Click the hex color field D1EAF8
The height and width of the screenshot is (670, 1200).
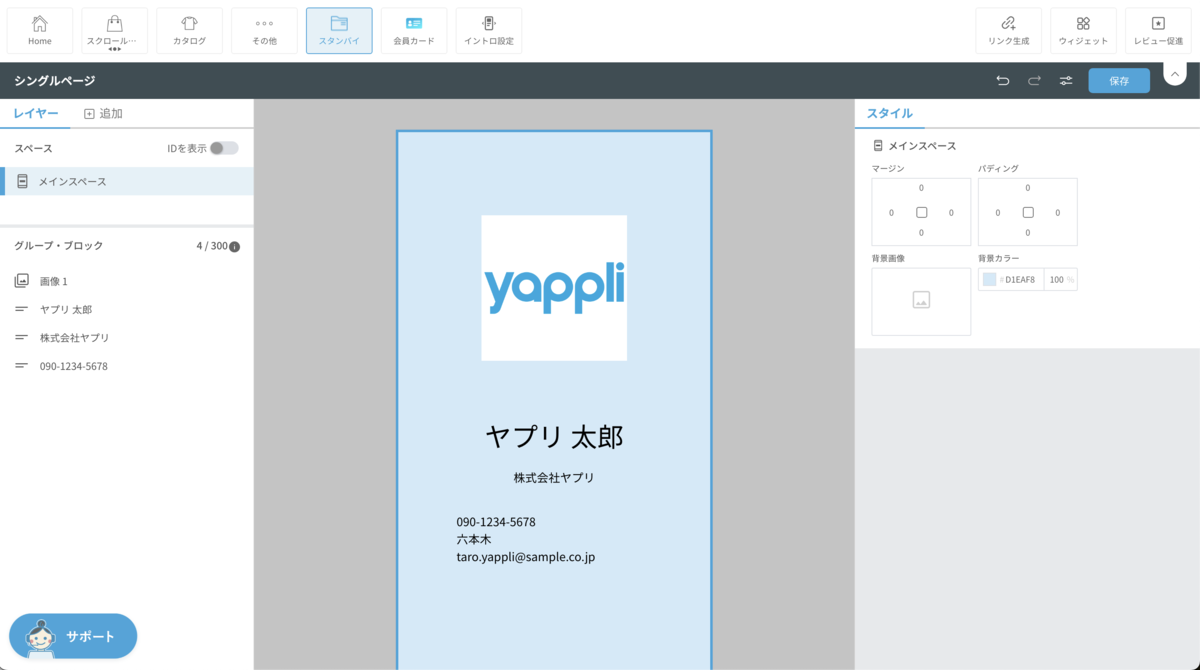[1020, 280]
